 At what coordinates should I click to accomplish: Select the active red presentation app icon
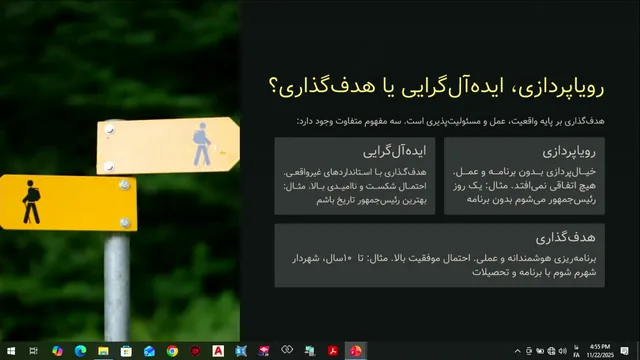click(x=356, y=351)
